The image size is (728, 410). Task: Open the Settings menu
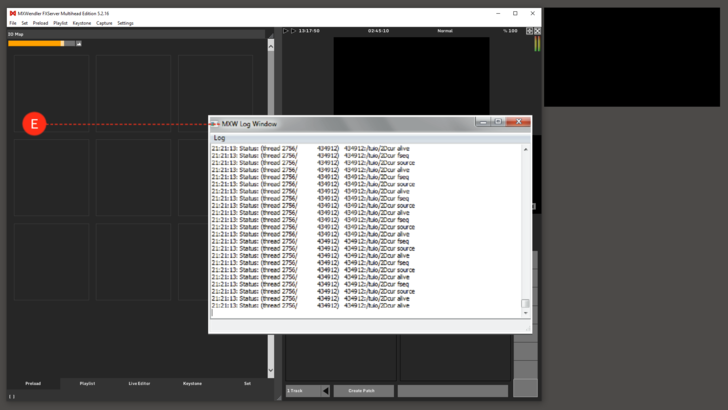pos(125,23)
